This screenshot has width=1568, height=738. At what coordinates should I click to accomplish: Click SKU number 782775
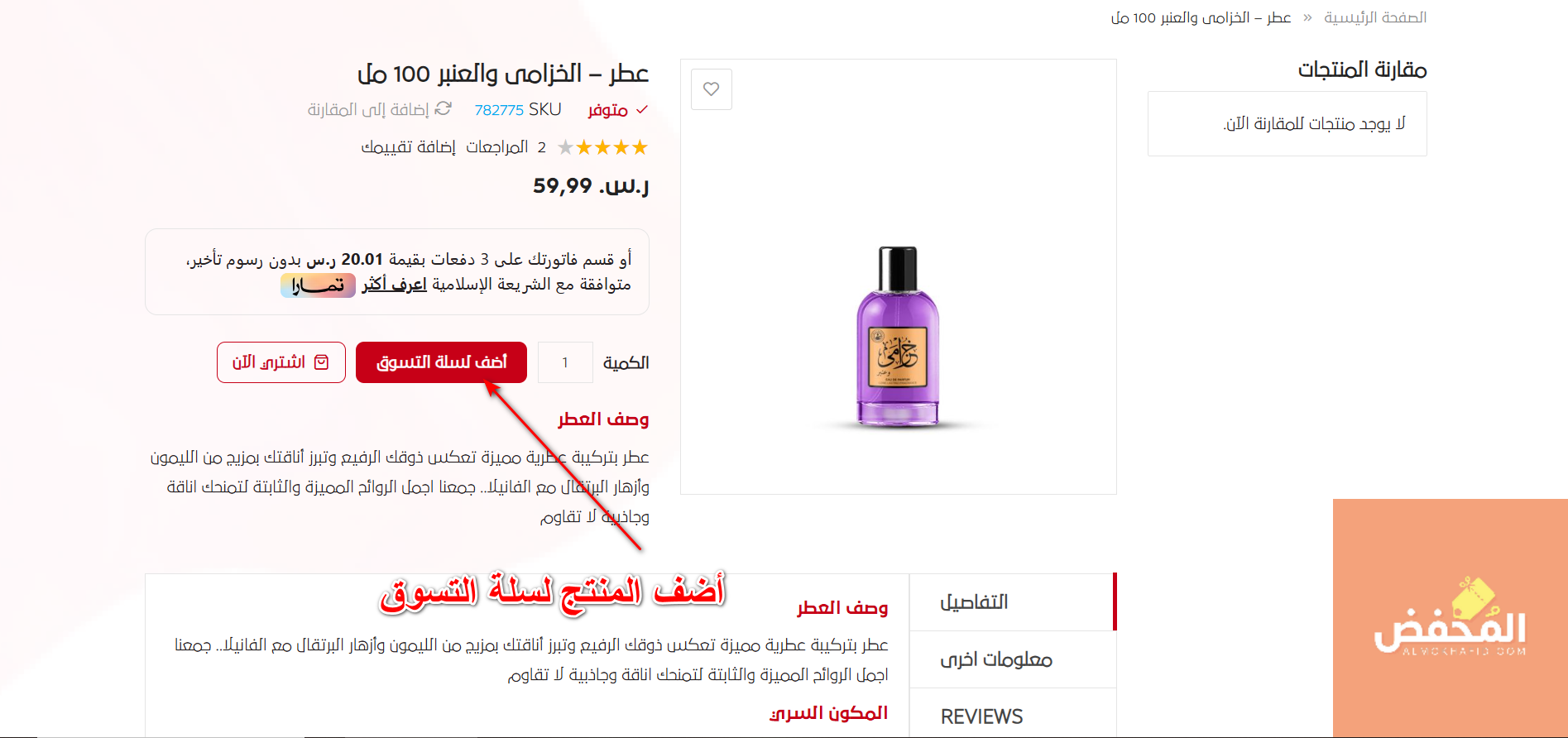499,110
